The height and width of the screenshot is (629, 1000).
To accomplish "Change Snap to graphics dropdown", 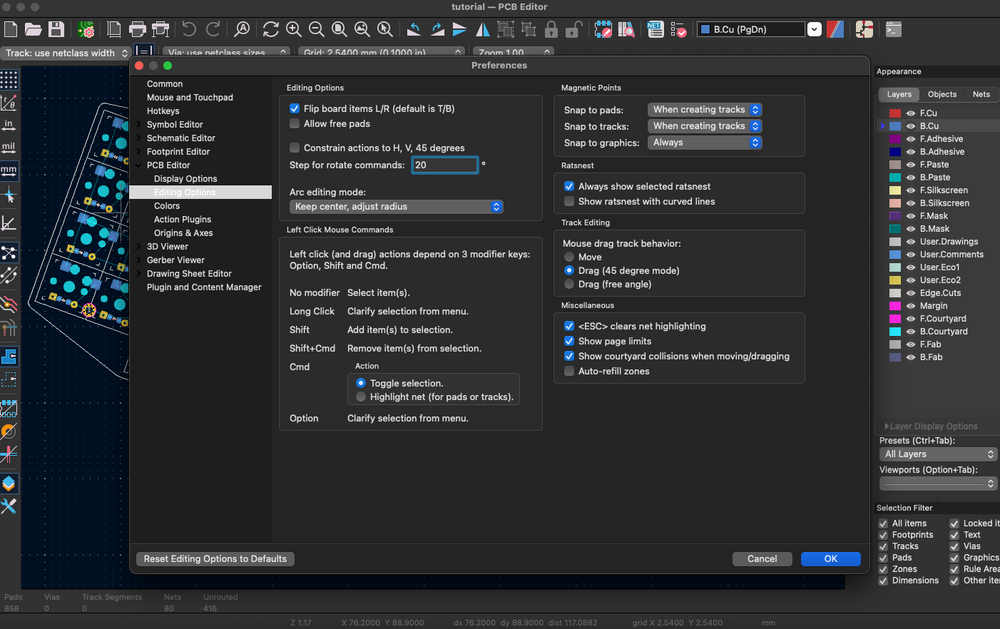I will 705,142.
